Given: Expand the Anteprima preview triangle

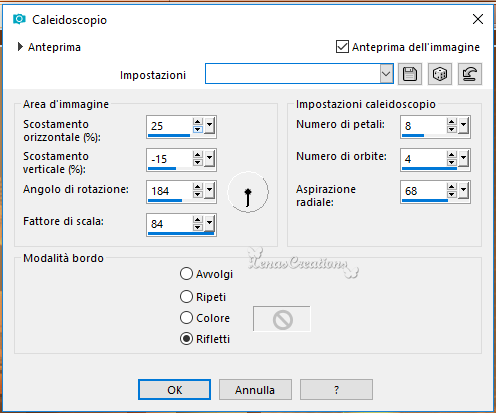Looking at the screenshot, I should pyautogui.click(x=20, y=47).
